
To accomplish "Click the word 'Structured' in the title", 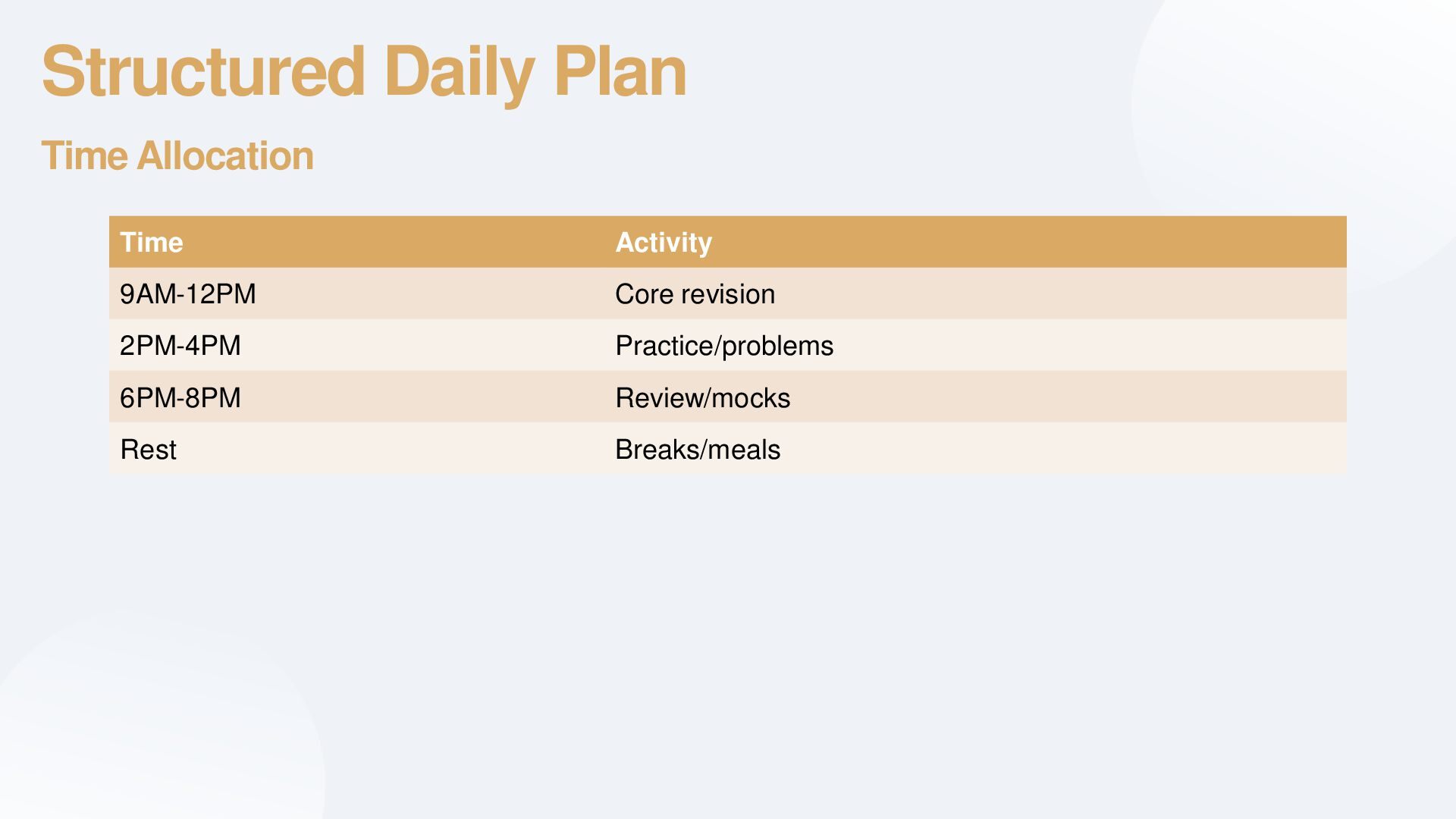I will pos(203,71).
